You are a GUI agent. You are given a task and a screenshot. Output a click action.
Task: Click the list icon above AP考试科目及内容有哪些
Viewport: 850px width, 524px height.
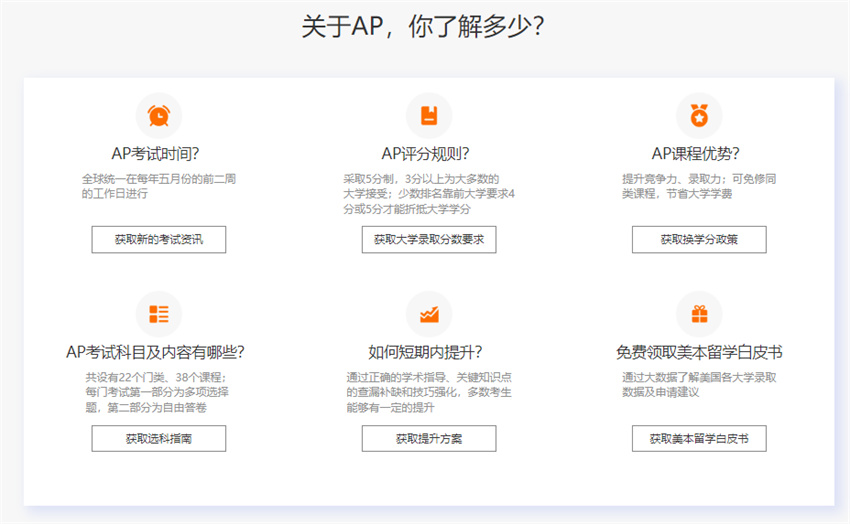[159, 314]
